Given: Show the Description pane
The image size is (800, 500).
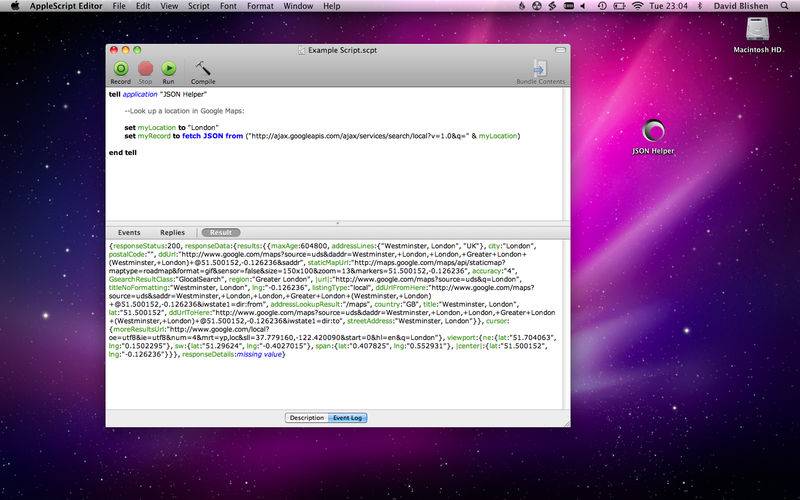Looking at the screenshot, I should coord(306,418).
